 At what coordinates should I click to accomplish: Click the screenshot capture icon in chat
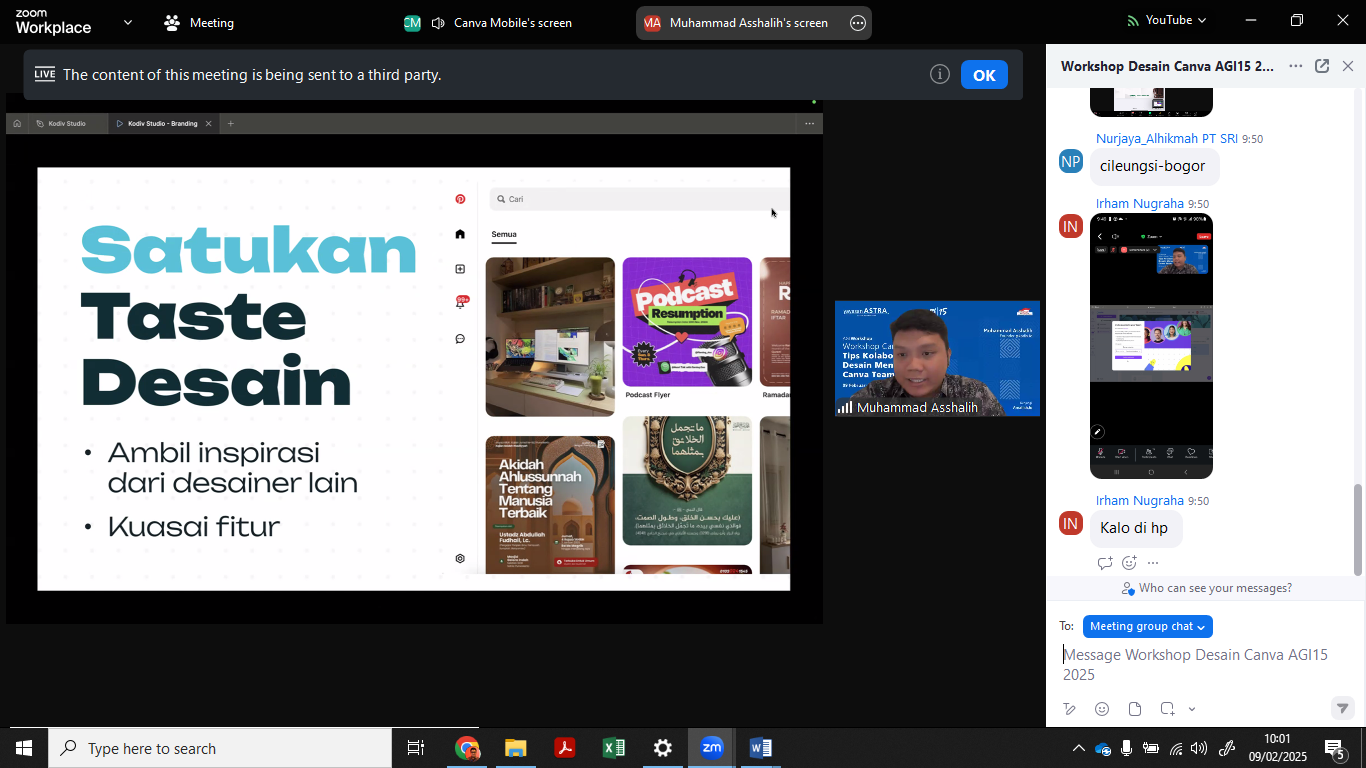pyautogui.click(x=1167, y=709)
